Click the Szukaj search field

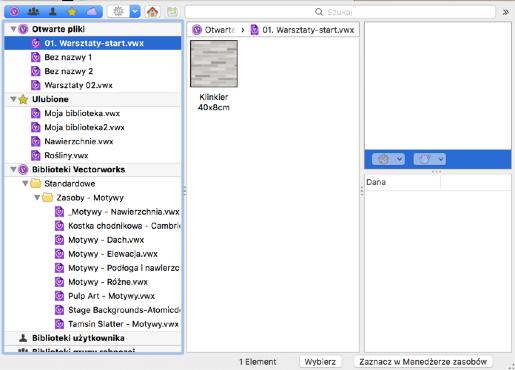pos(340,12)
